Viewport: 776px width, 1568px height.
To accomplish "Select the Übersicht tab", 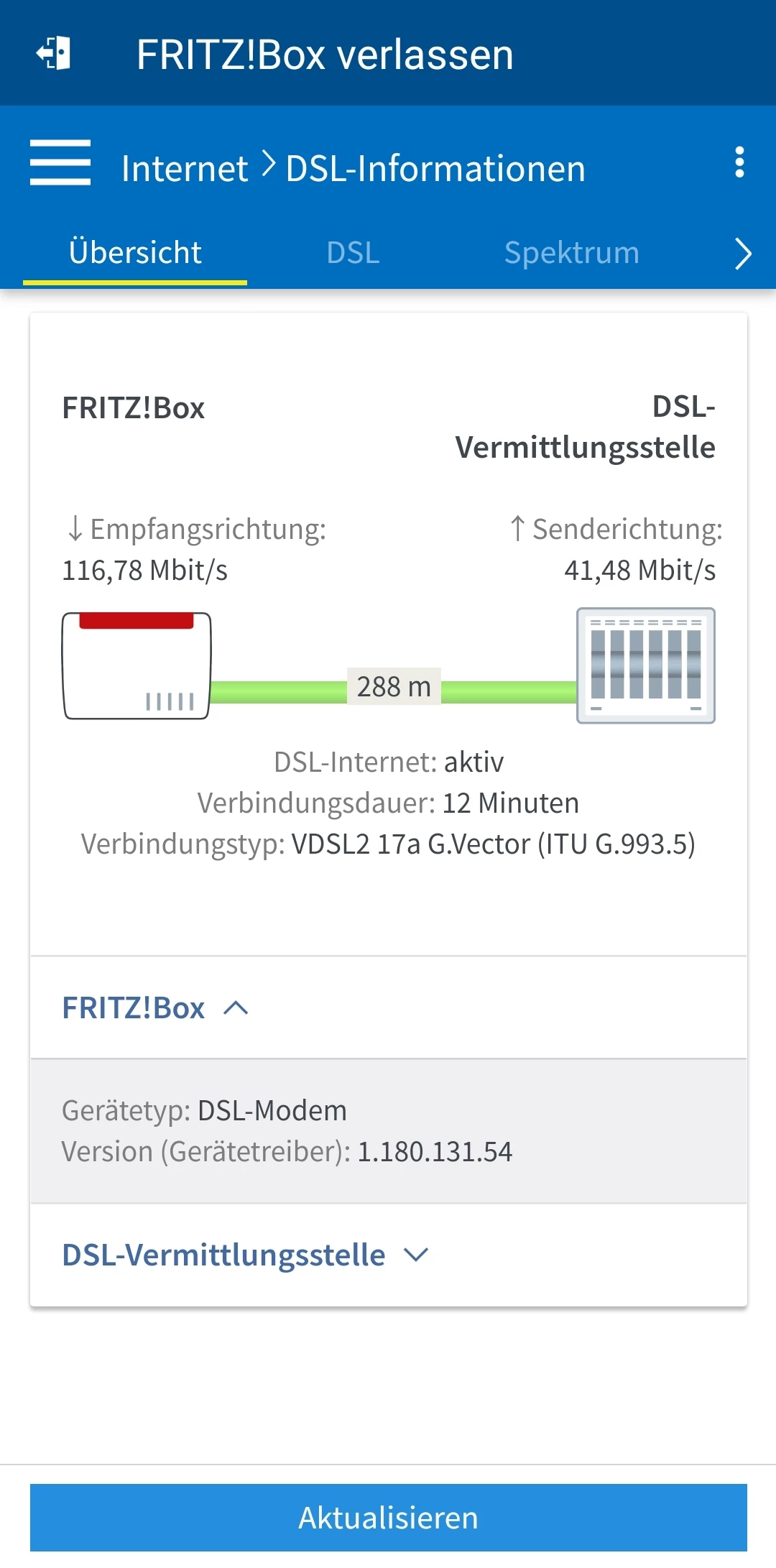I will coord(135,253).
